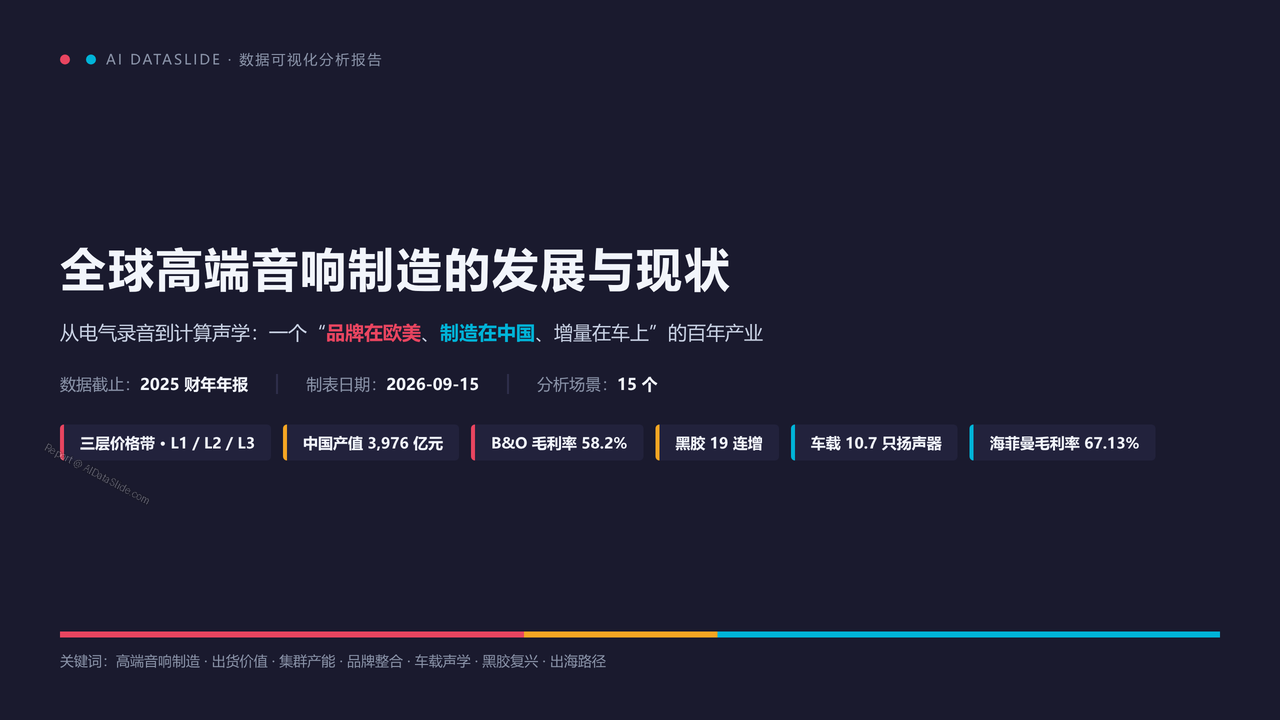
Task: Click the keyword '高端音响制造' in the footer
Action: tap(158, 661)
